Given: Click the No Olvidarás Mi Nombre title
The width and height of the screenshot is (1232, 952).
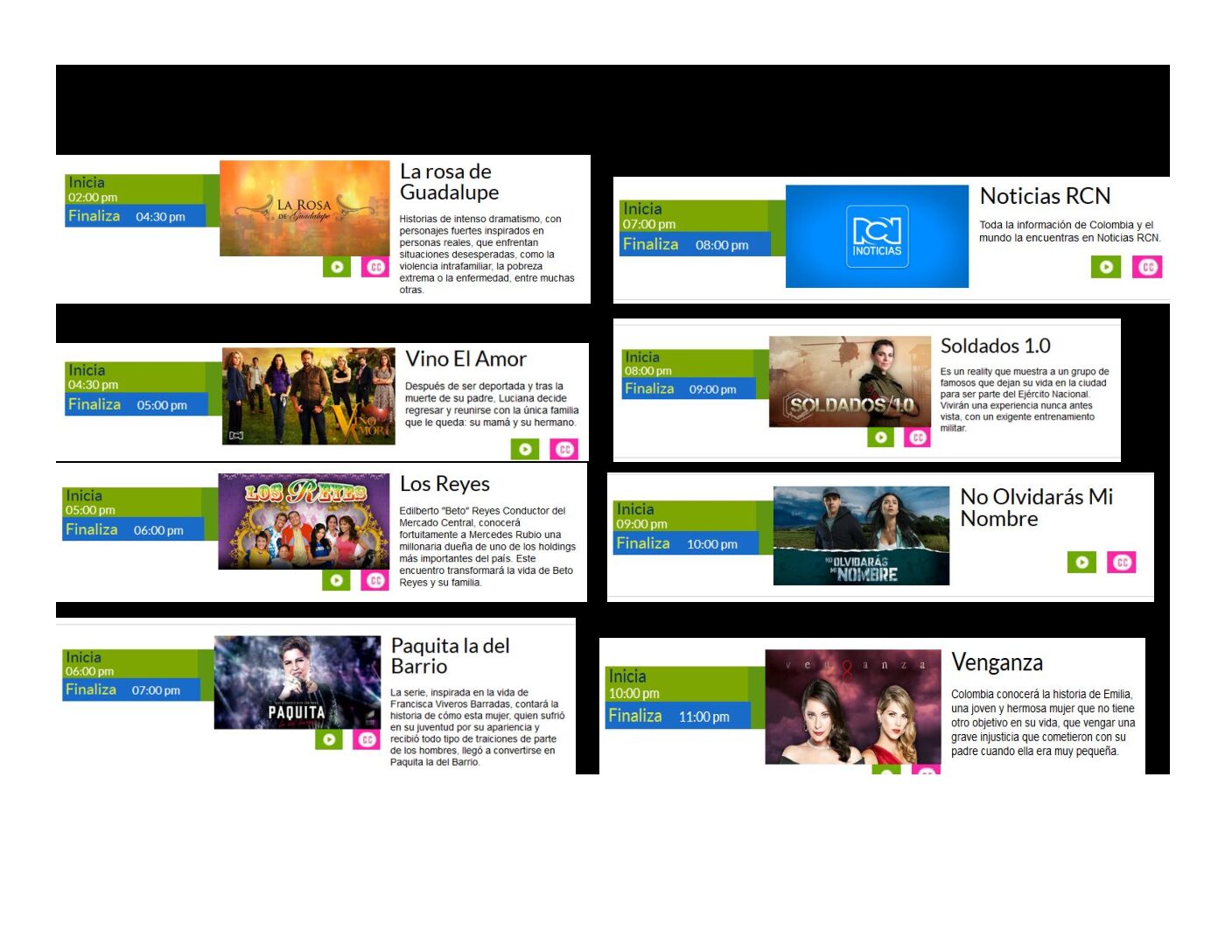Looking at the screenshot, I should click(1037, 507).
